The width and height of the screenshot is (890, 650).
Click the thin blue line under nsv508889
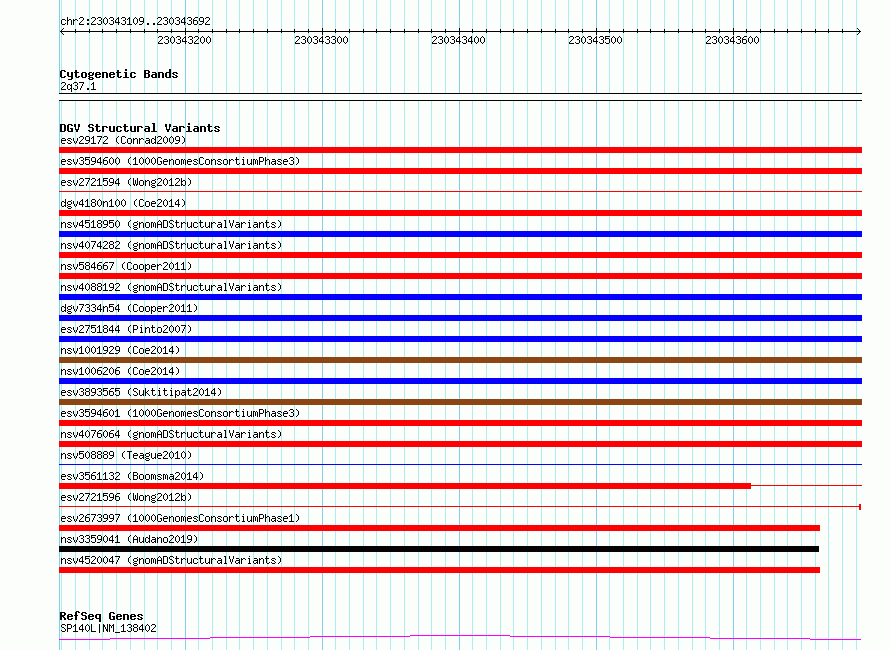click(x=460, y=465)
